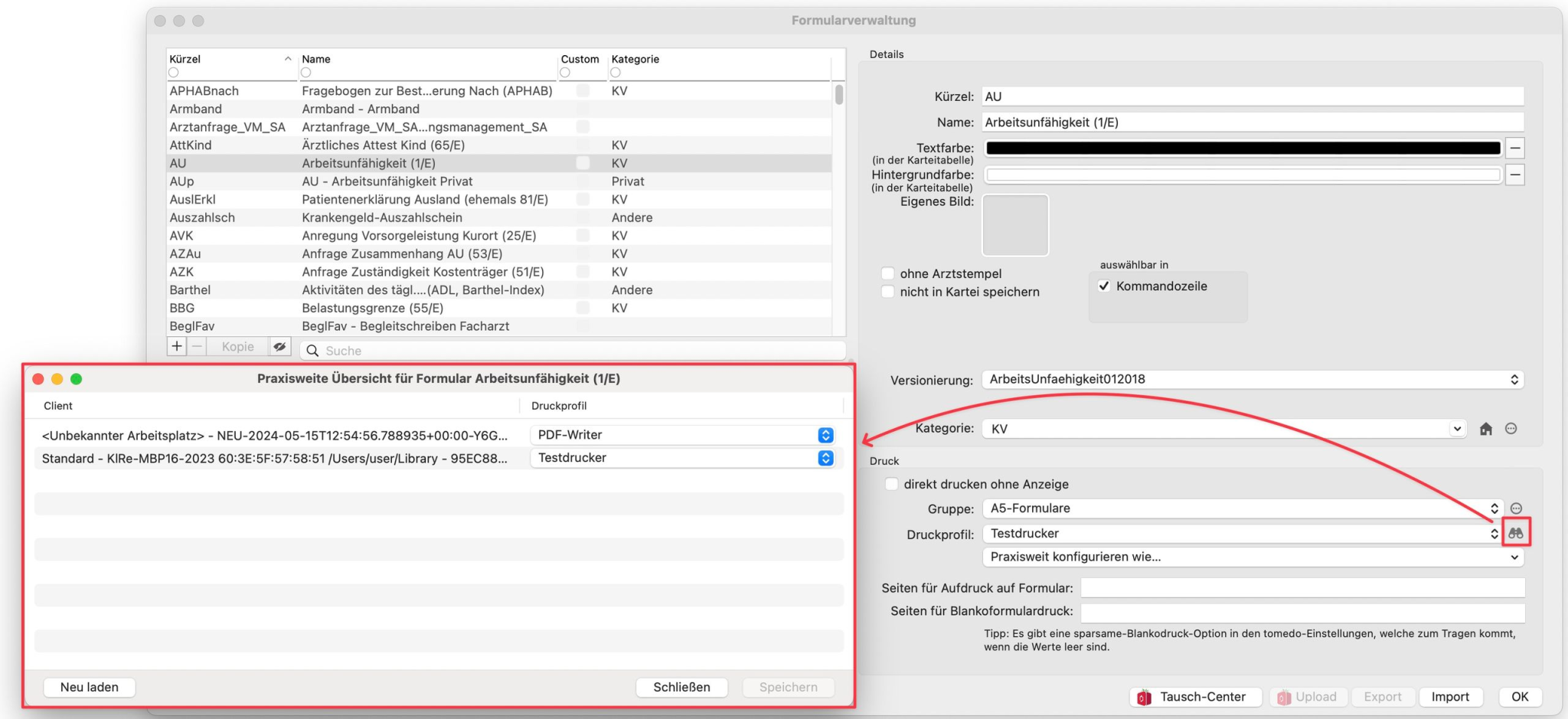Open the Gruppe dropdown showing A5-Formulare

[x=1243, y=508]
